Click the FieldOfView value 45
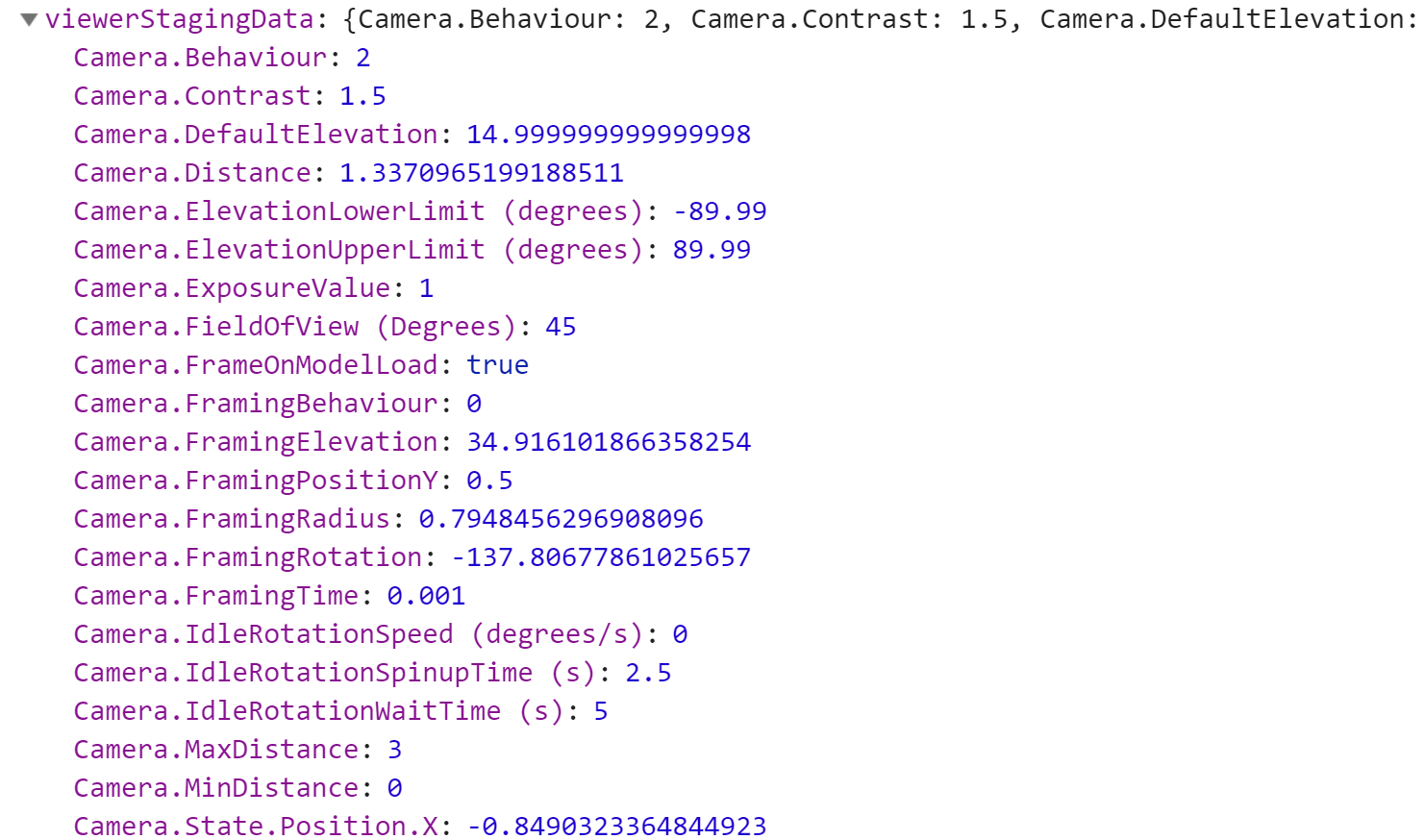Viewport: 1423px width, 840px height. pyautogui.click(x=561, y=327)
